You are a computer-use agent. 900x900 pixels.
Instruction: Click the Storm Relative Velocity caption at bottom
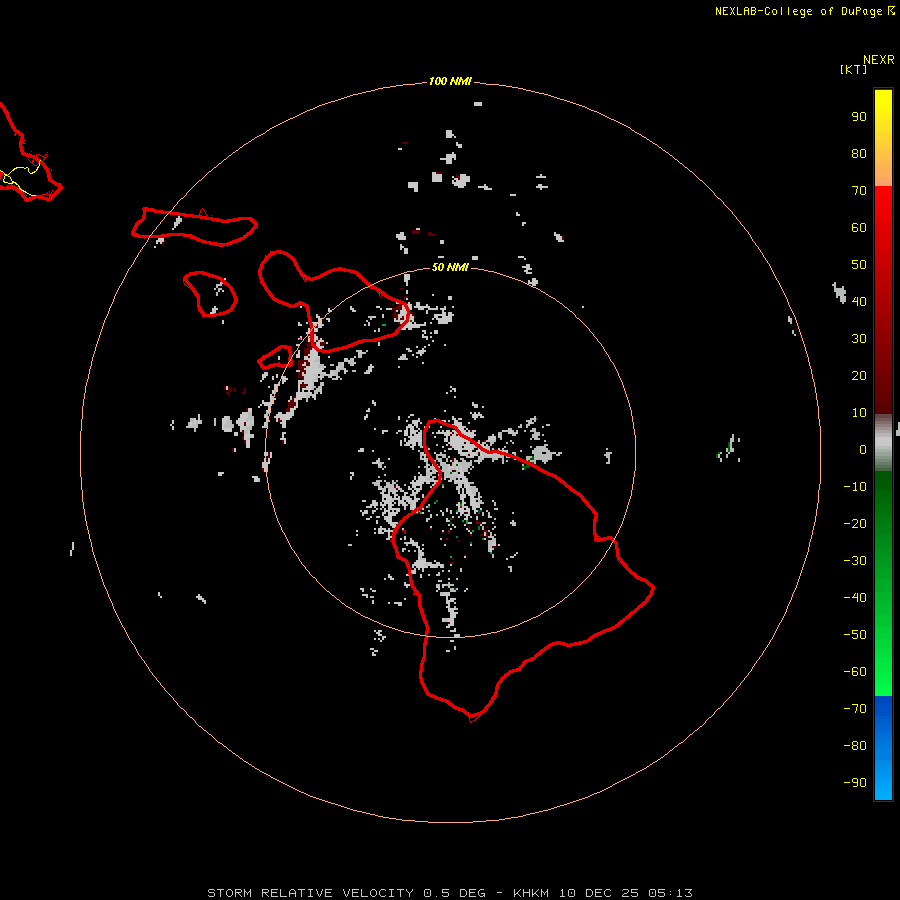pyautogui.click(x=450, y=893)
